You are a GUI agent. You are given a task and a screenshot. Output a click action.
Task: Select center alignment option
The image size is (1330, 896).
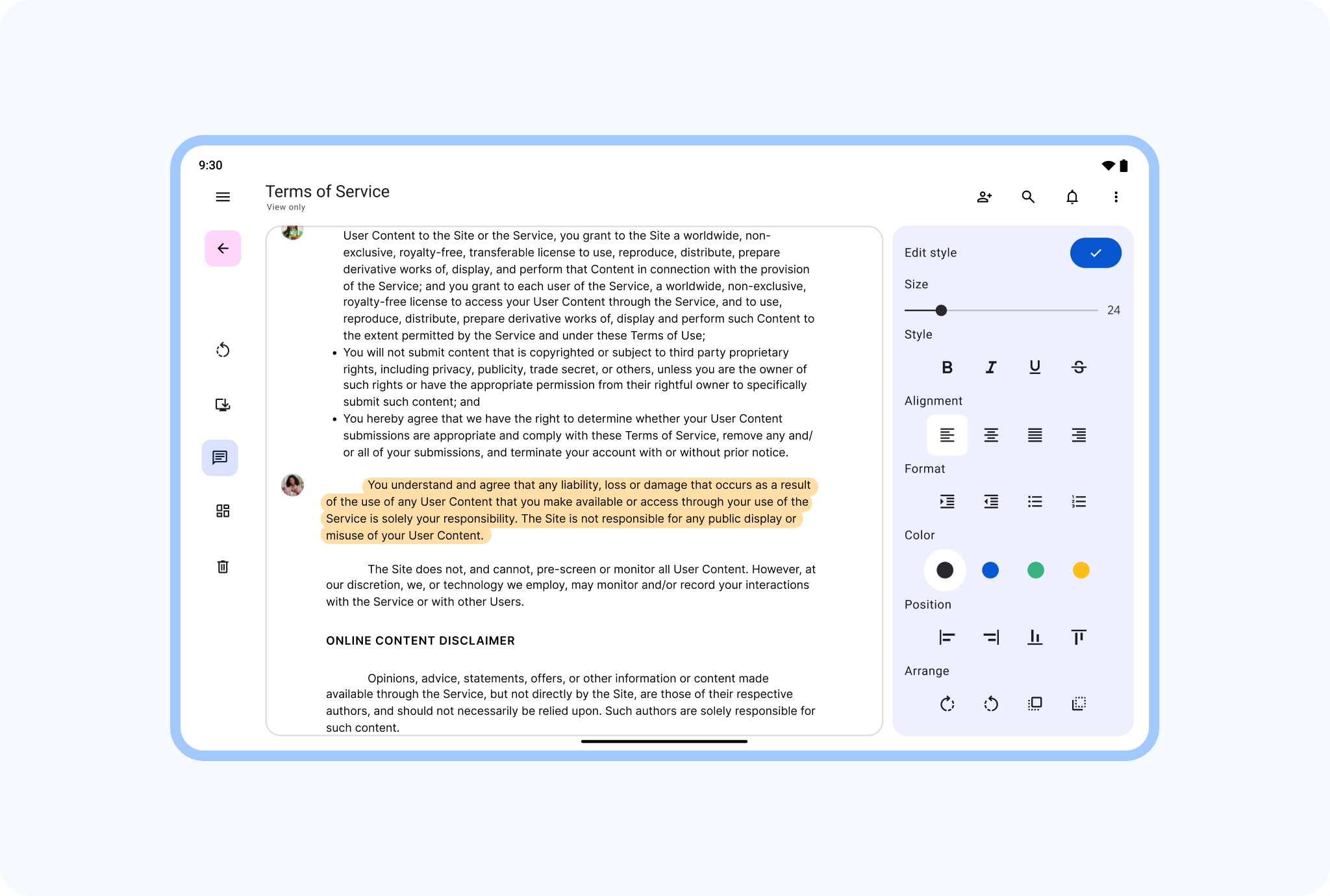point(991,435)
